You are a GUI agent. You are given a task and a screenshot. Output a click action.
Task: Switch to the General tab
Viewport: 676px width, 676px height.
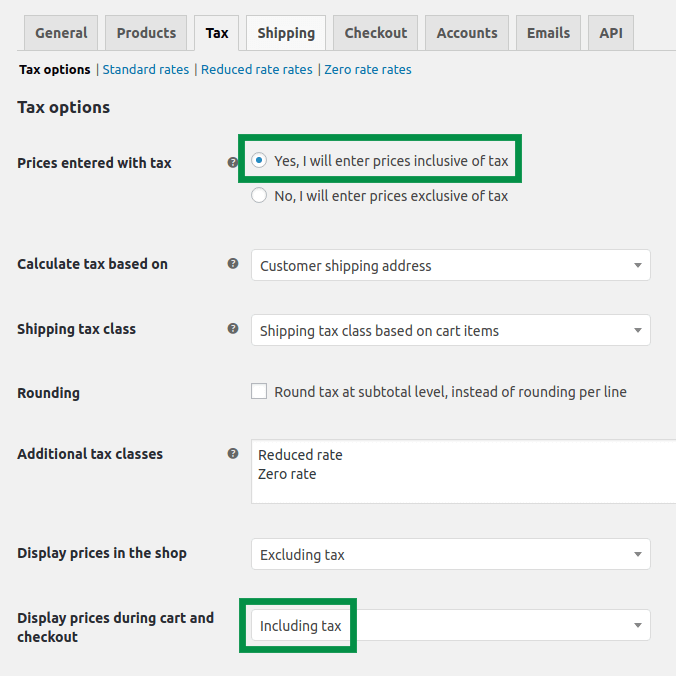61,33
